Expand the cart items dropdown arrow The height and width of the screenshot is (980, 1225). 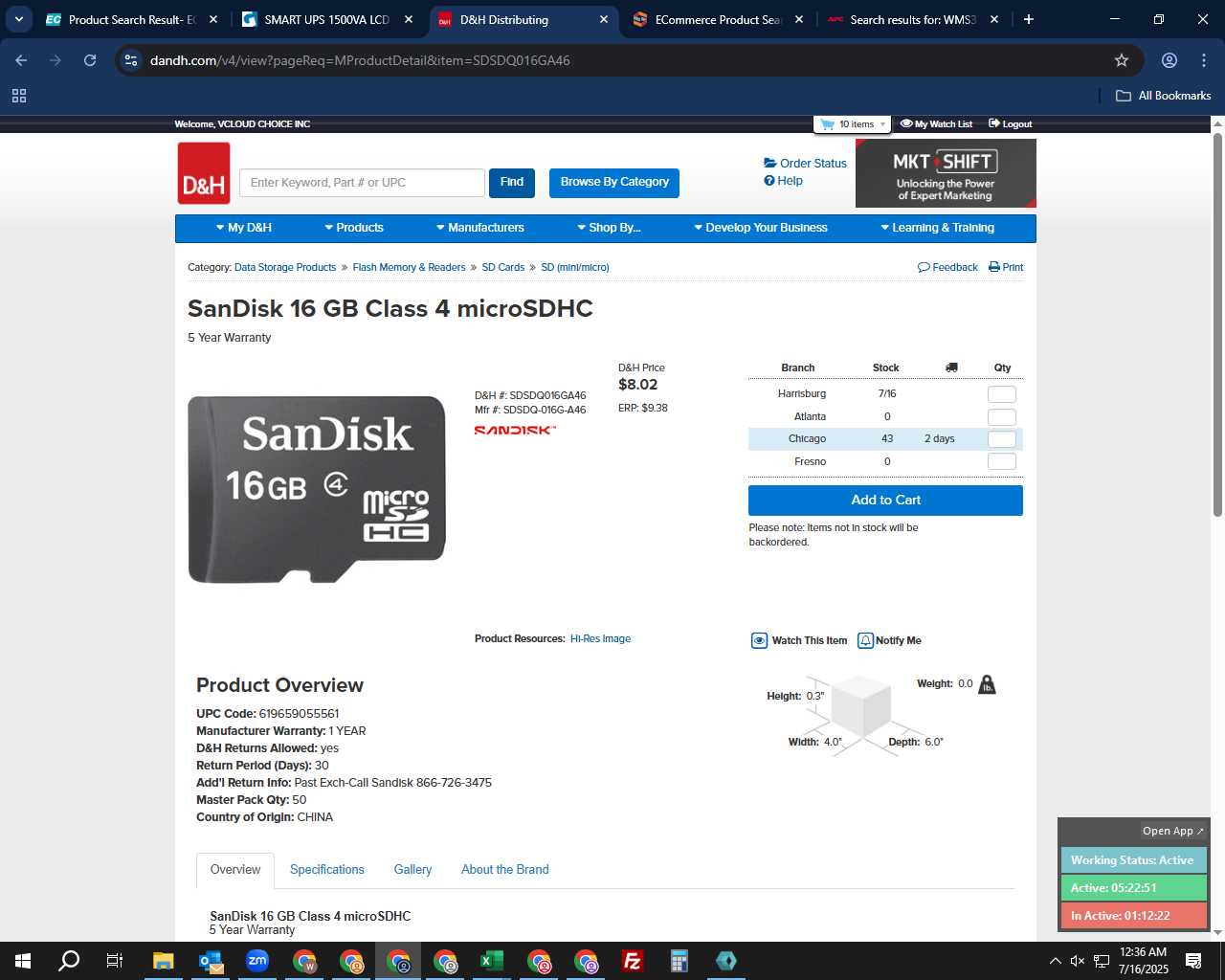pos(882,124)
